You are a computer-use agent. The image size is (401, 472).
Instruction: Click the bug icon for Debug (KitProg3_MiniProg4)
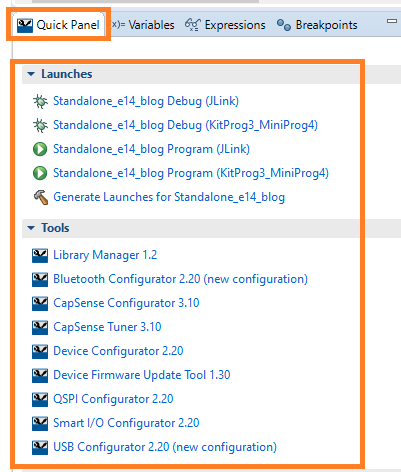coord(40,125)
